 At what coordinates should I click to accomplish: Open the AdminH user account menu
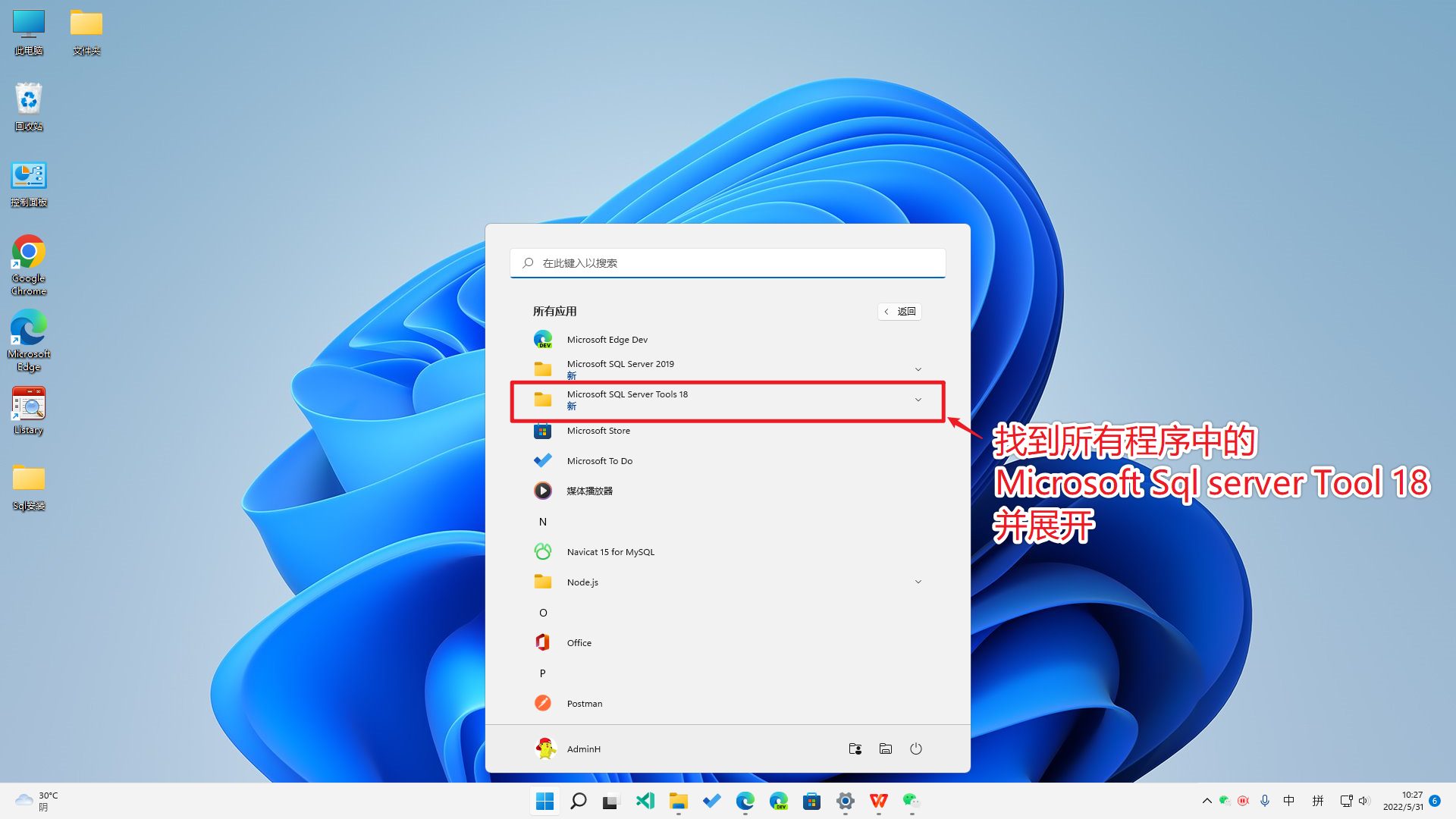[568, 748]
